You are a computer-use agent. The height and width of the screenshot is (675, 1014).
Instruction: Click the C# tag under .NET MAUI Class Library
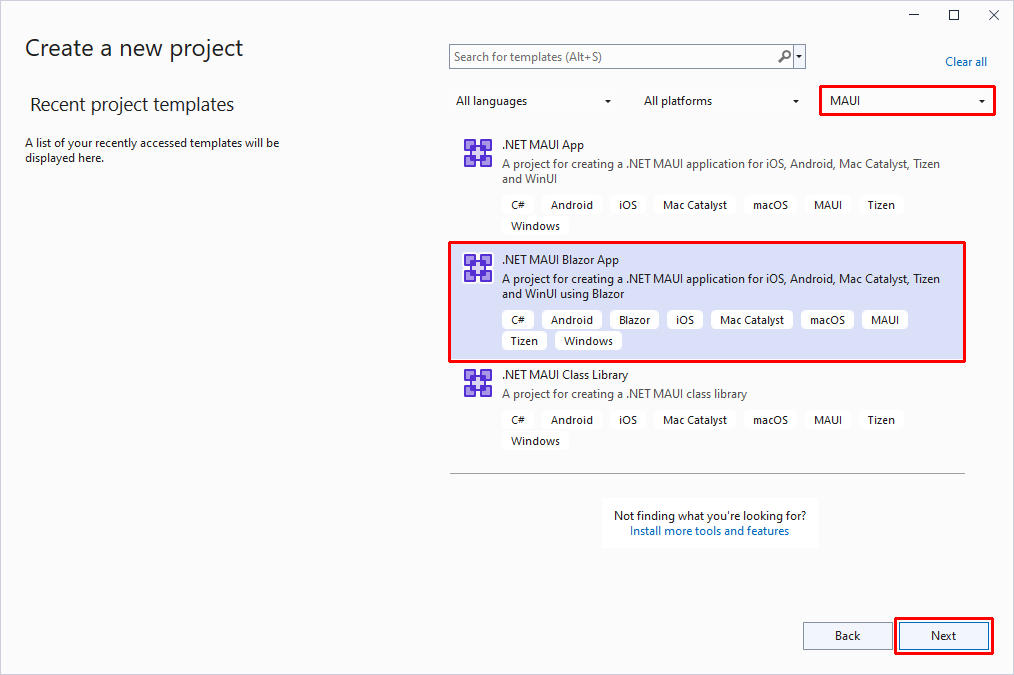coord(518,420)
